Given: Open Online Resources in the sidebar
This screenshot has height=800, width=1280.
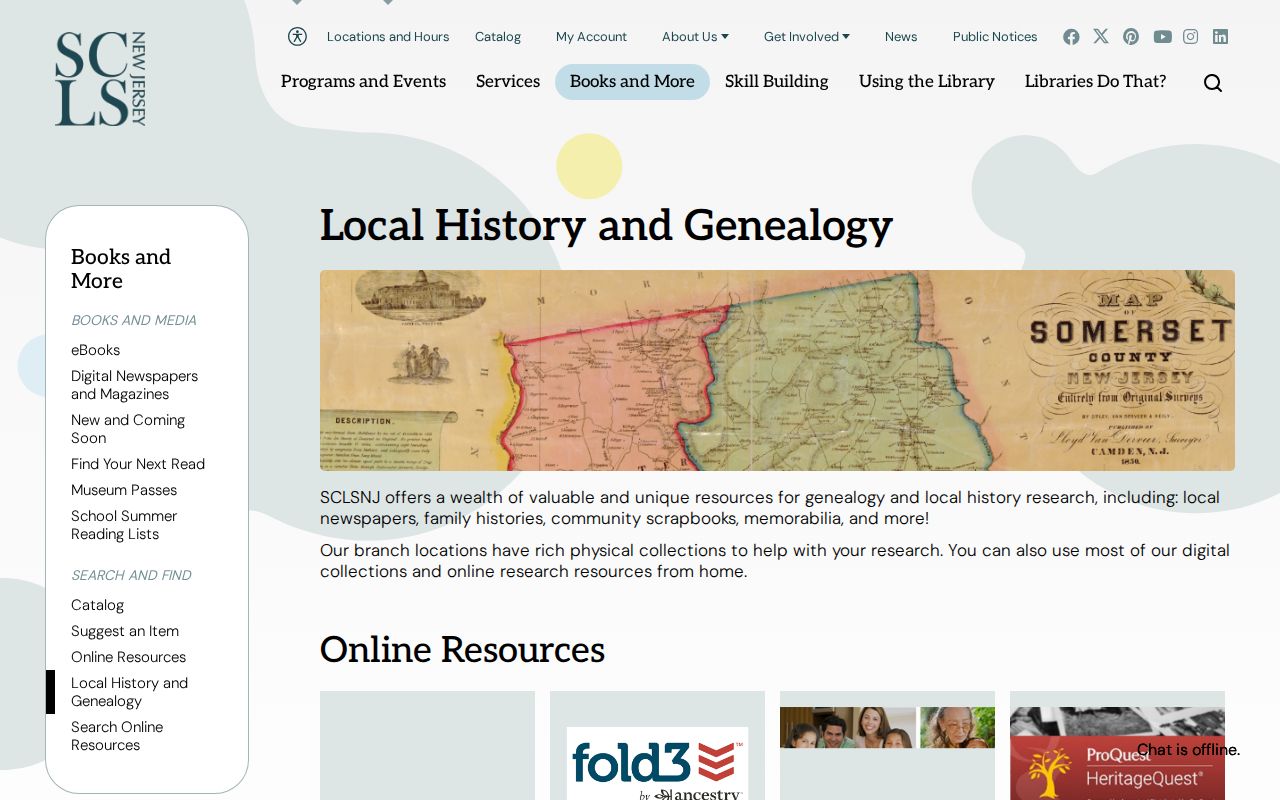Looking at the screenshot, I should click(129, 657).
